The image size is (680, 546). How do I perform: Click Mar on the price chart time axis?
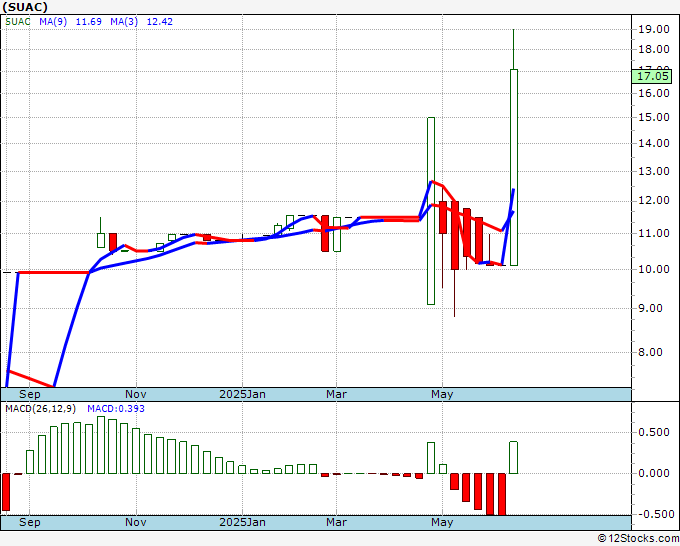[337, 394]
